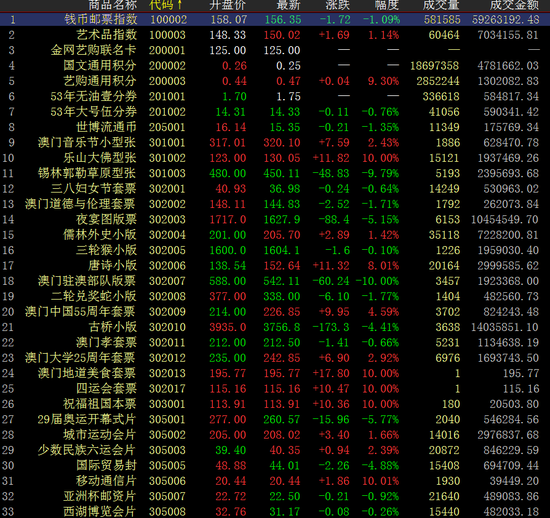Click latest price 1627.9
The height and width of the screenshot is (518, 550).
click(x=282, y=220)
